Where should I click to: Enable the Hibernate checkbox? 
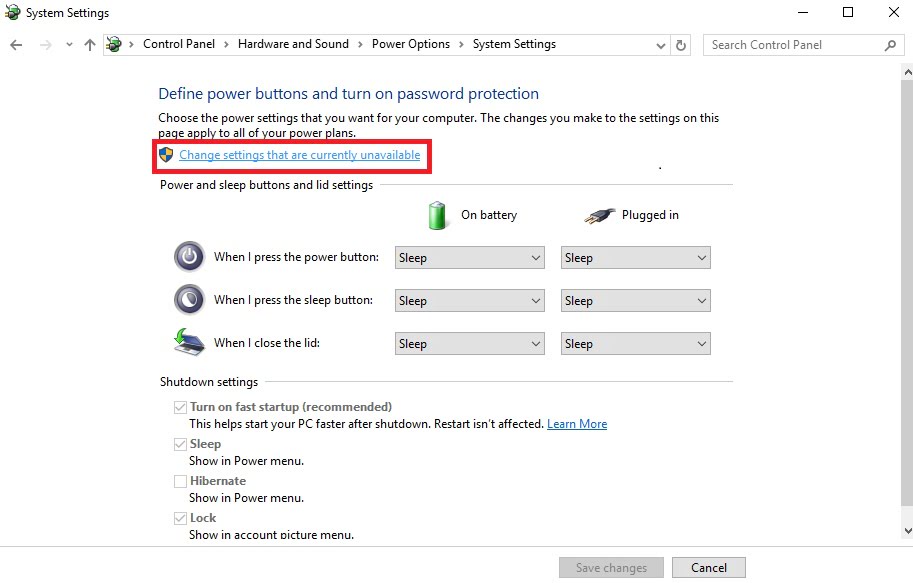pyautogui.click(x=180, y=480)
